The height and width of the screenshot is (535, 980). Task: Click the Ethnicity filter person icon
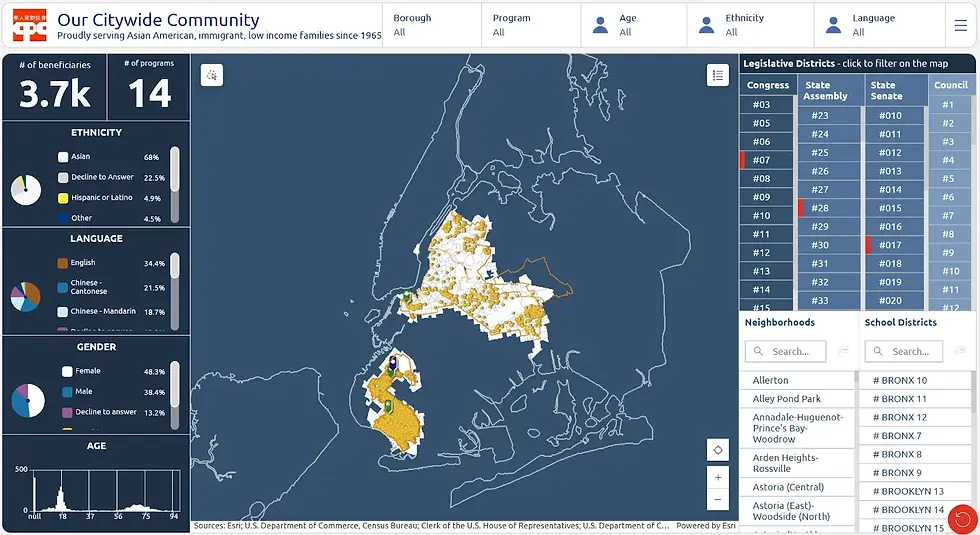pyautogui.click(x=707, y=25)
